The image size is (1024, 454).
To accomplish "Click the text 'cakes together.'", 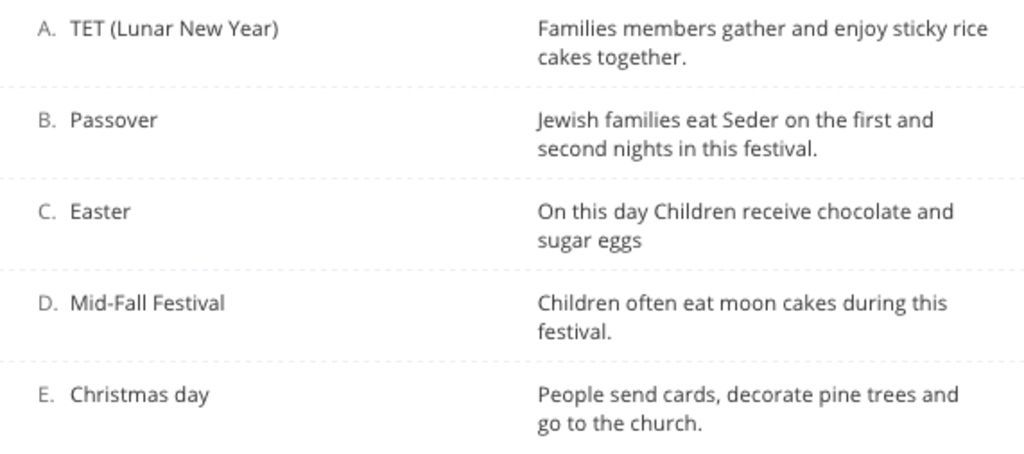I will [612, 58].
